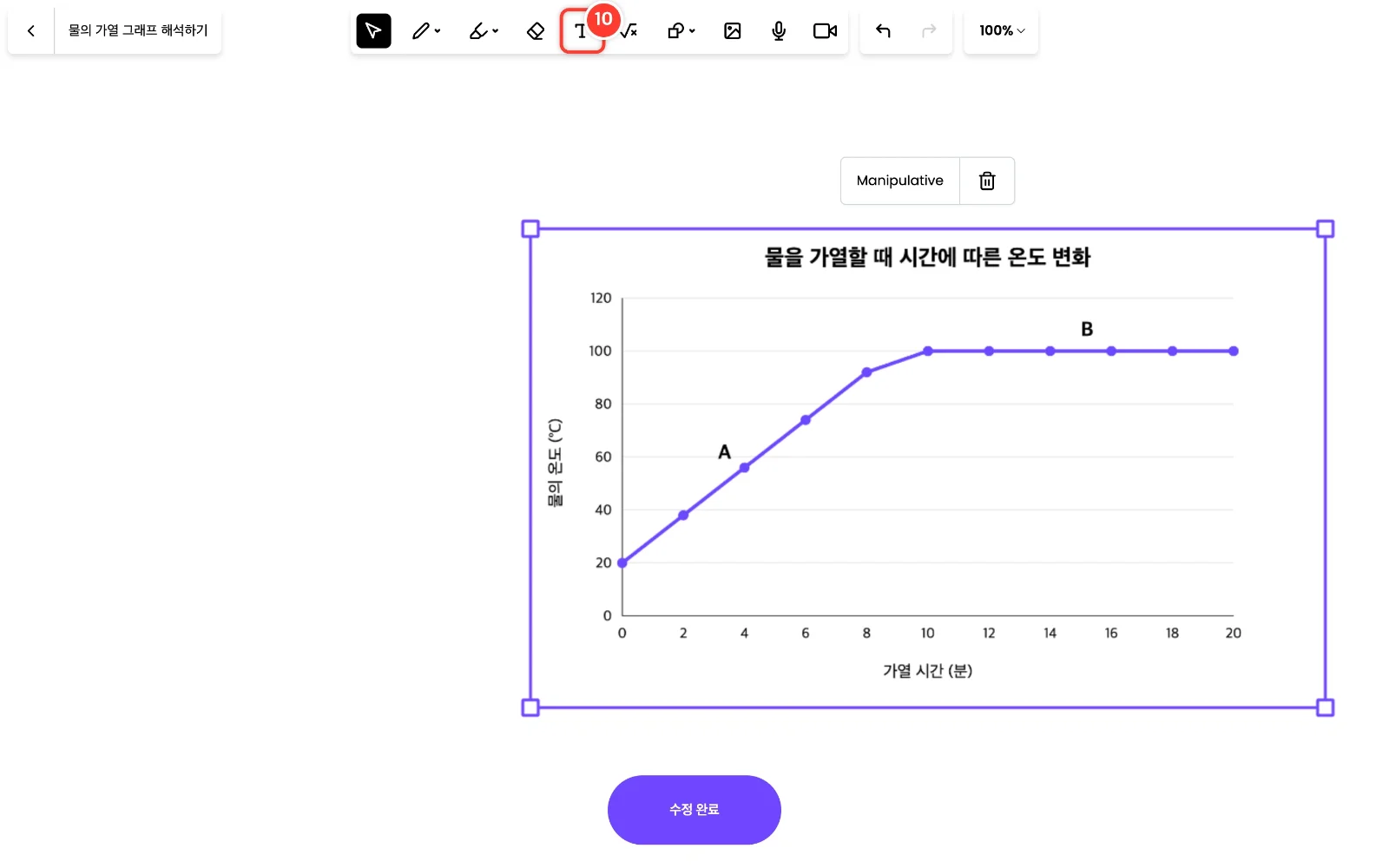
Task: Click the data point at 20 minutes
Action: 1234,352
